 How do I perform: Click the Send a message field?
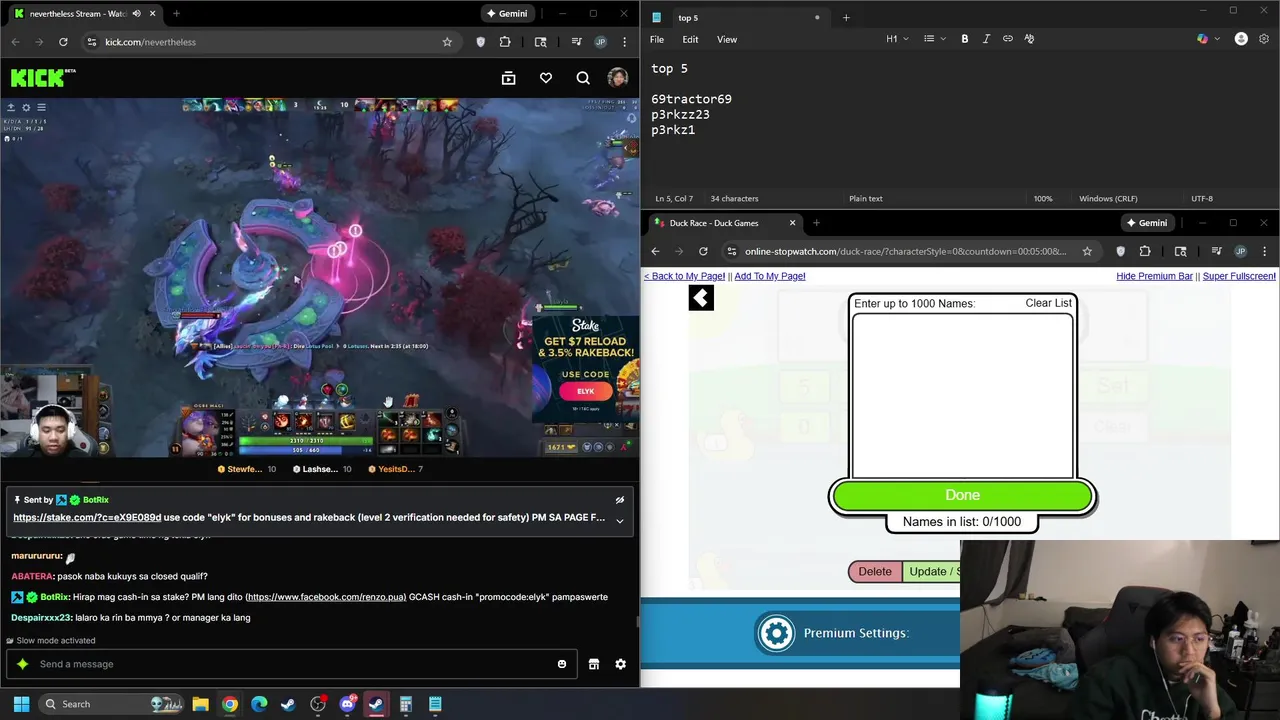[290, 664]
